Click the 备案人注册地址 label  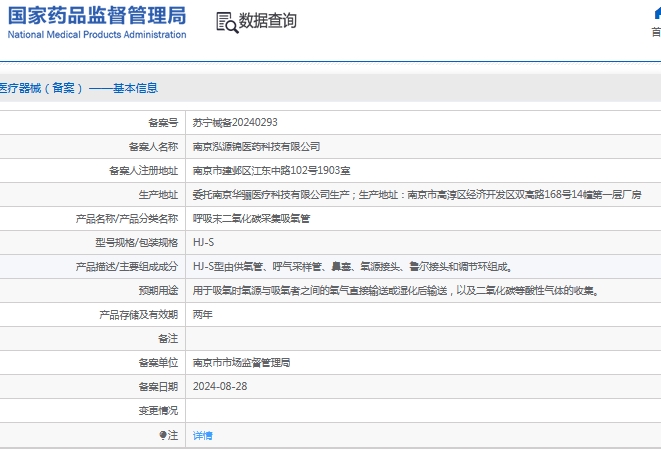(x=143, y=171)
